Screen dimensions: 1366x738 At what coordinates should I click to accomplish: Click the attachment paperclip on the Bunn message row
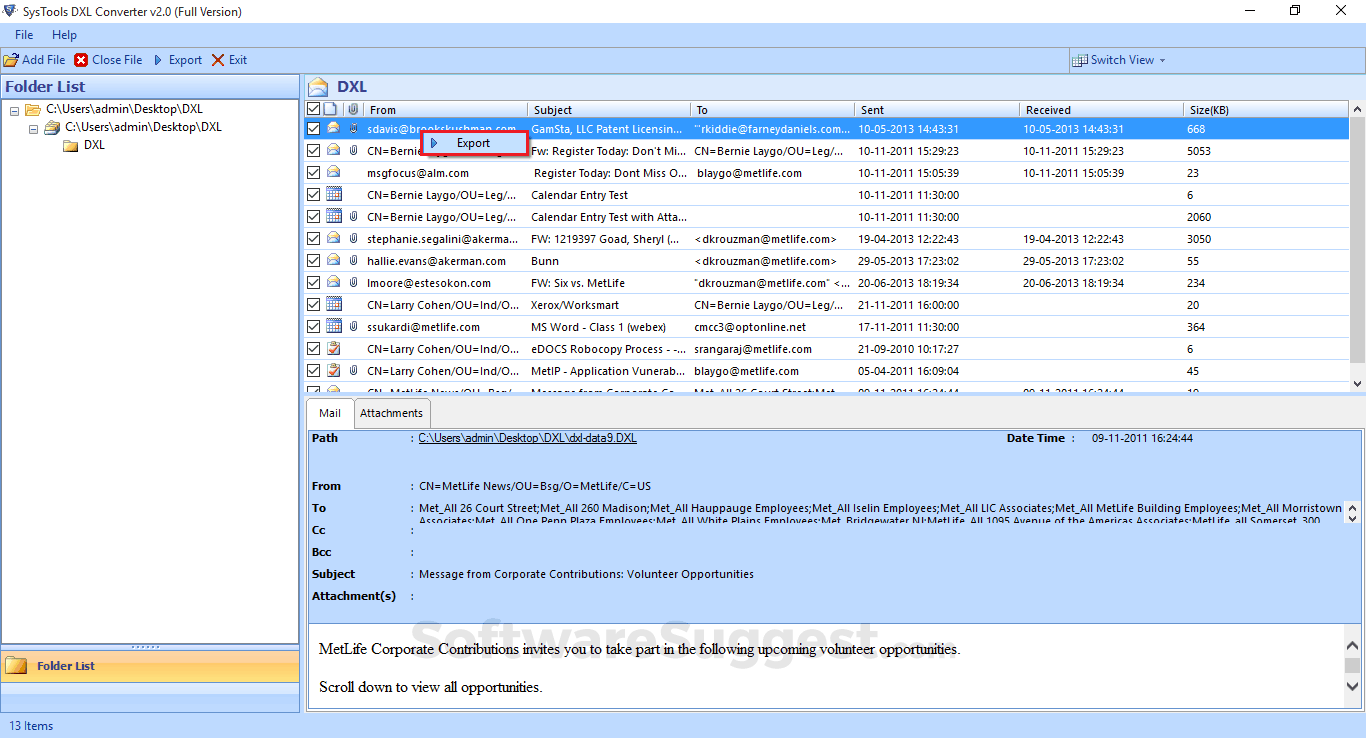[x=352, y=260]
